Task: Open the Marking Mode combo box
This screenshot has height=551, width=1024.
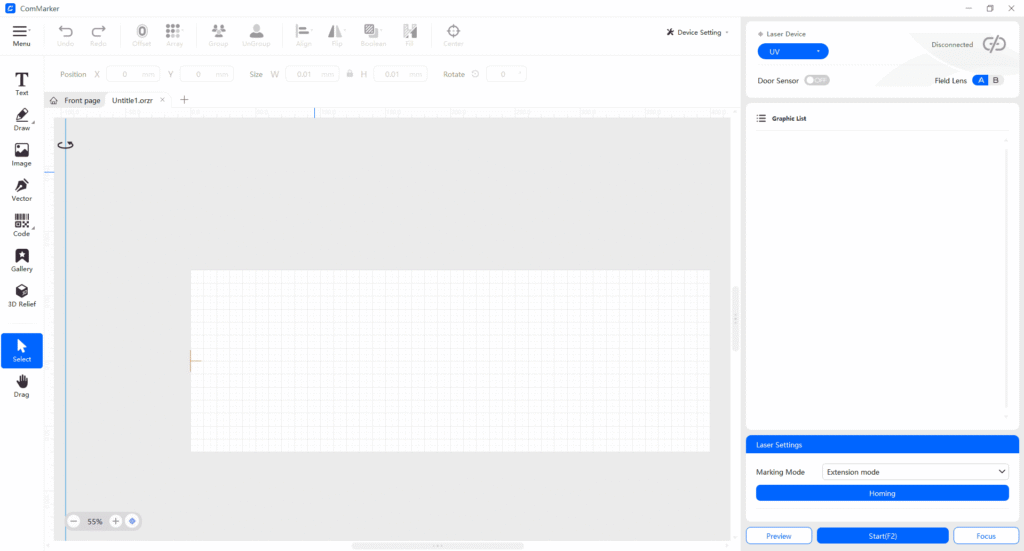Action: 915,471
